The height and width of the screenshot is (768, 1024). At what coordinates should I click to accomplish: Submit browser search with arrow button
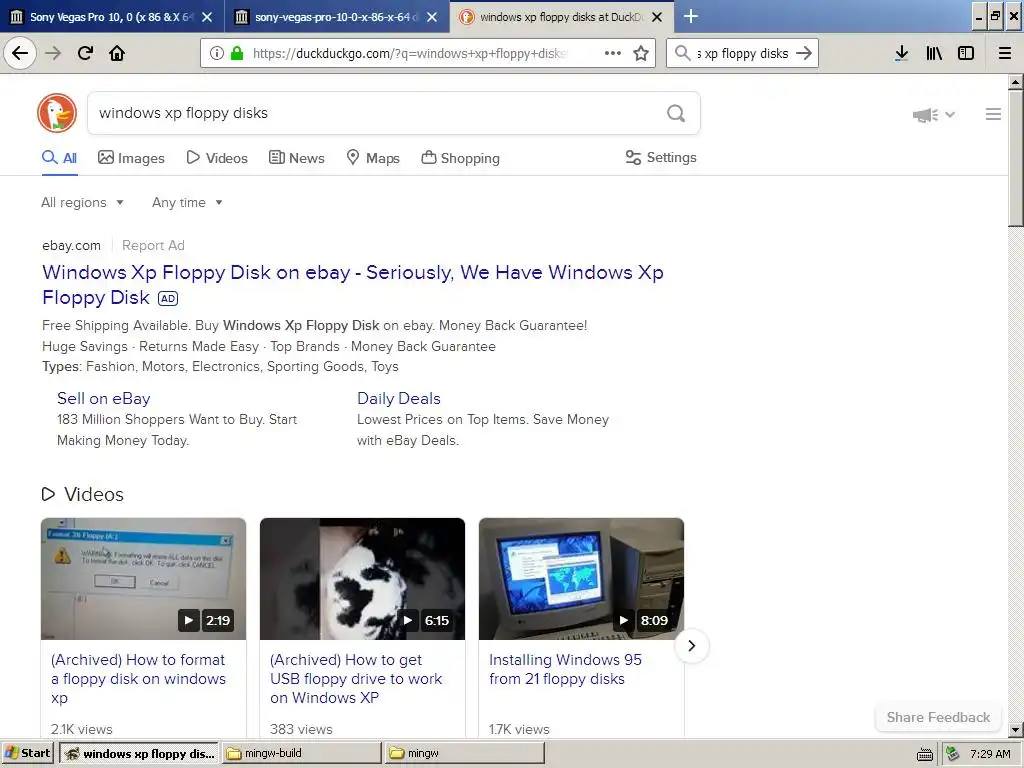point(804,53)
